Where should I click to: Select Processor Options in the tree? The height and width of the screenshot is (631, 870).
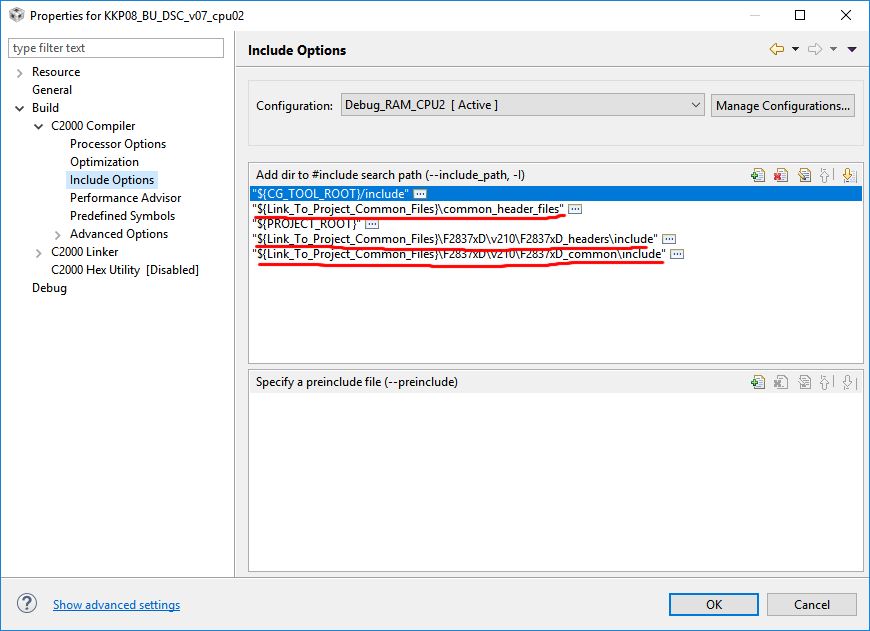click(x=118, y=144)
